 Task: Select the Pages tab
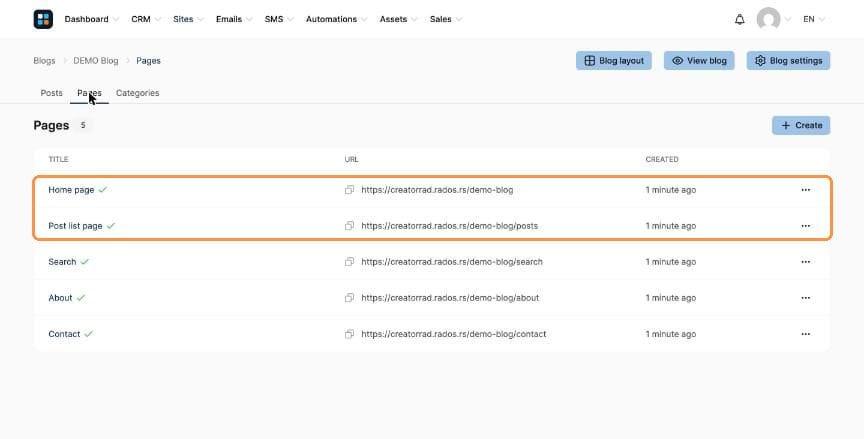pos(89,93)
